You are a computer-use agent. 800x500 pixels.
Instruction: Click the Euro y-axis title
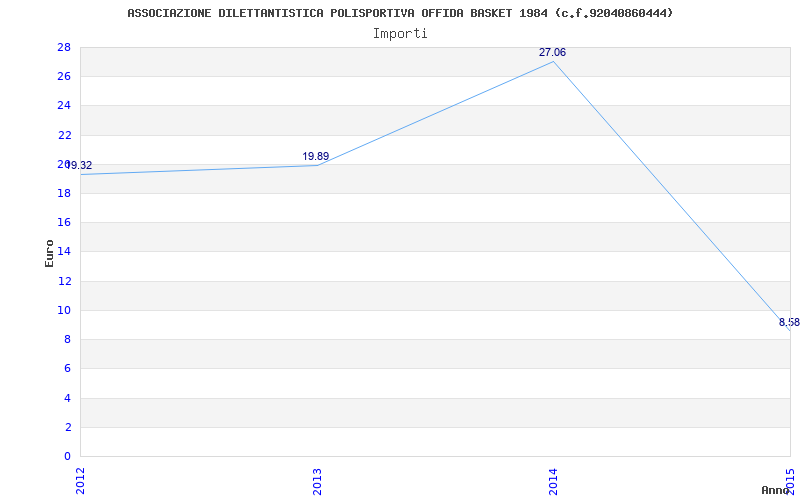point(49,253)
